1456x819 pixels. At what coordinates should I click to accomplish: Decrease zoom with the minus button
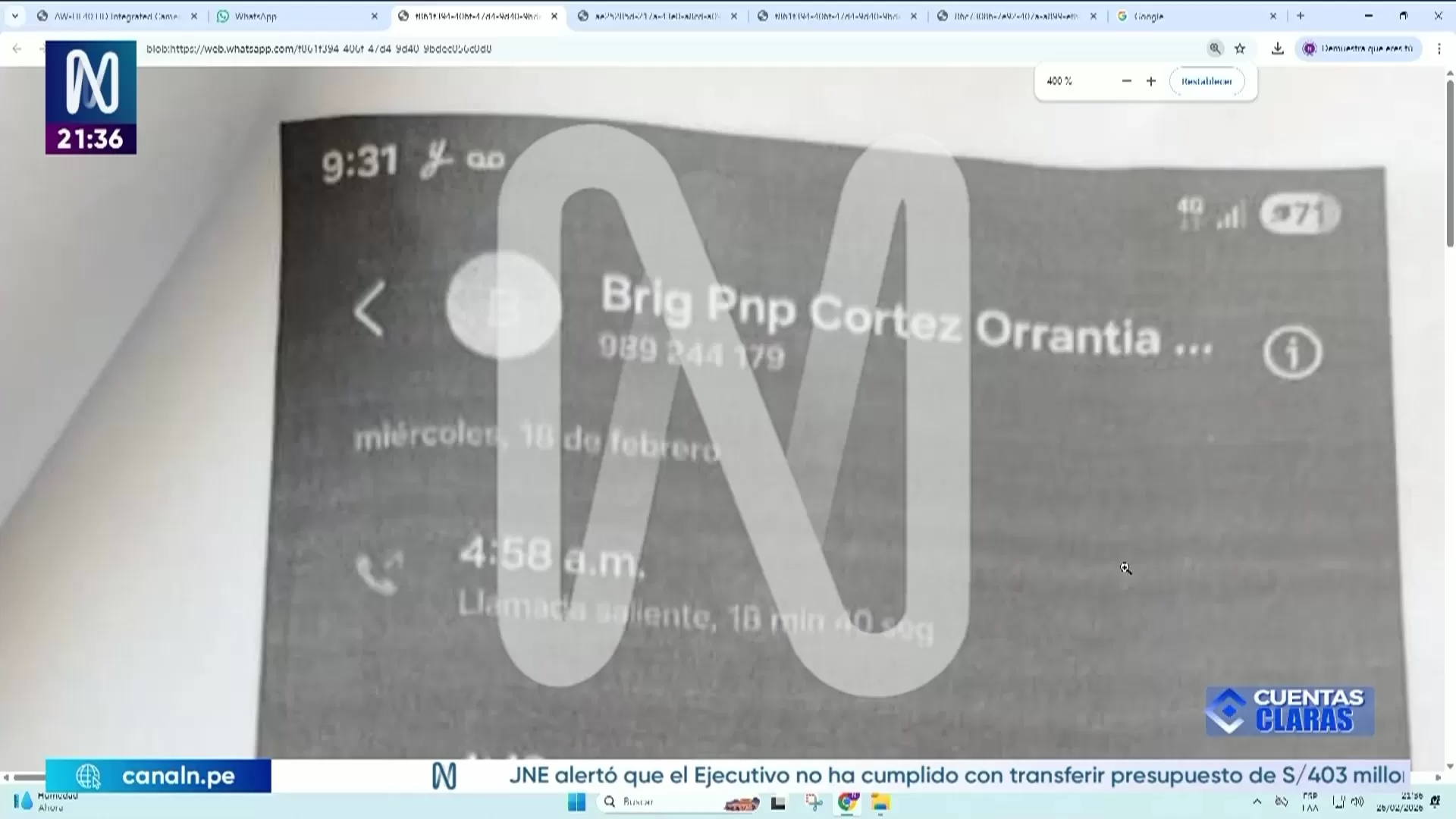[1126, 81]
